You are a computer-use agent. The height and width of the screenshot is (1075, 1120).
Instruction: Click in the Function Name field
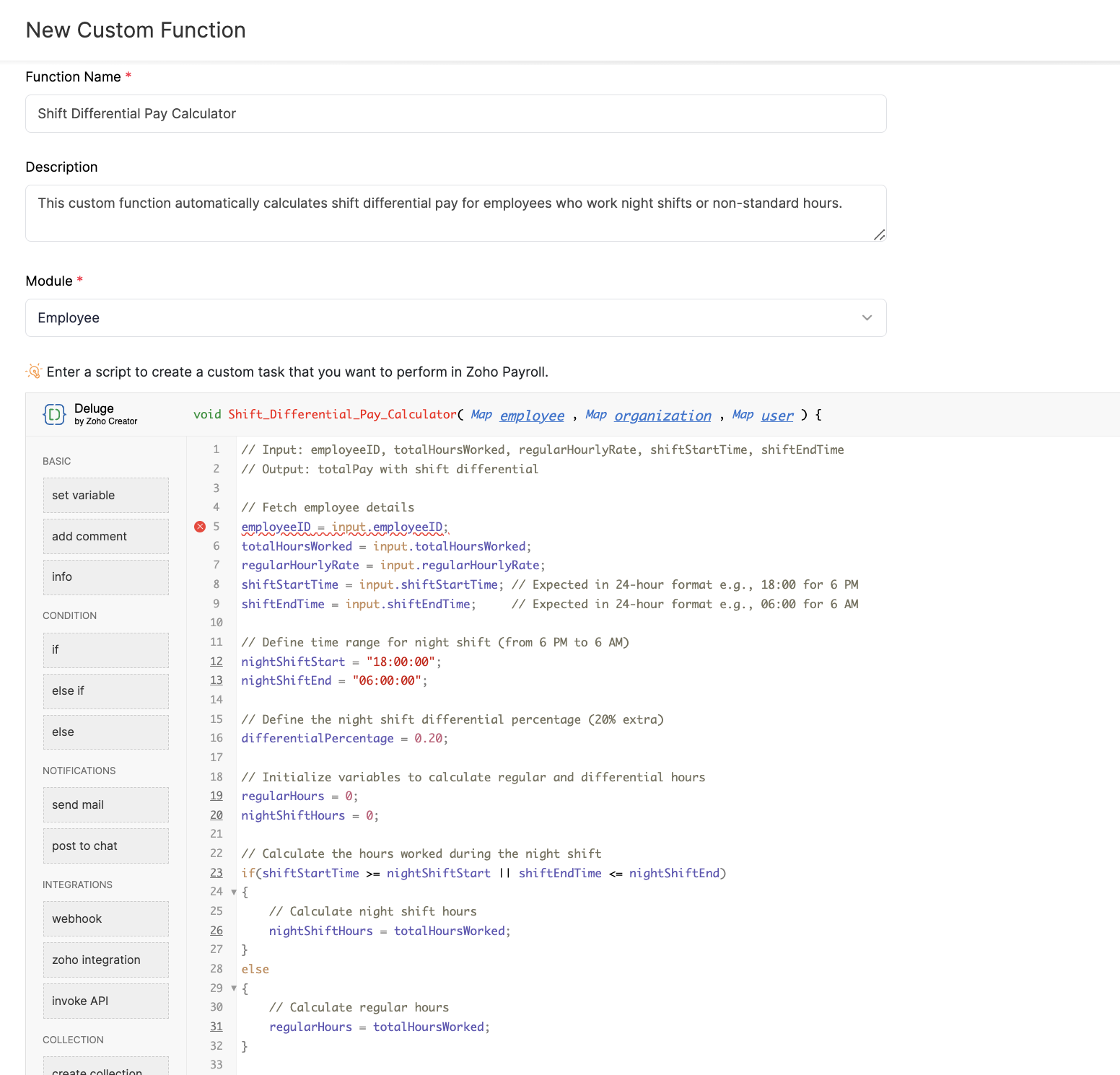pyautogui.click(x=455, y=114)
